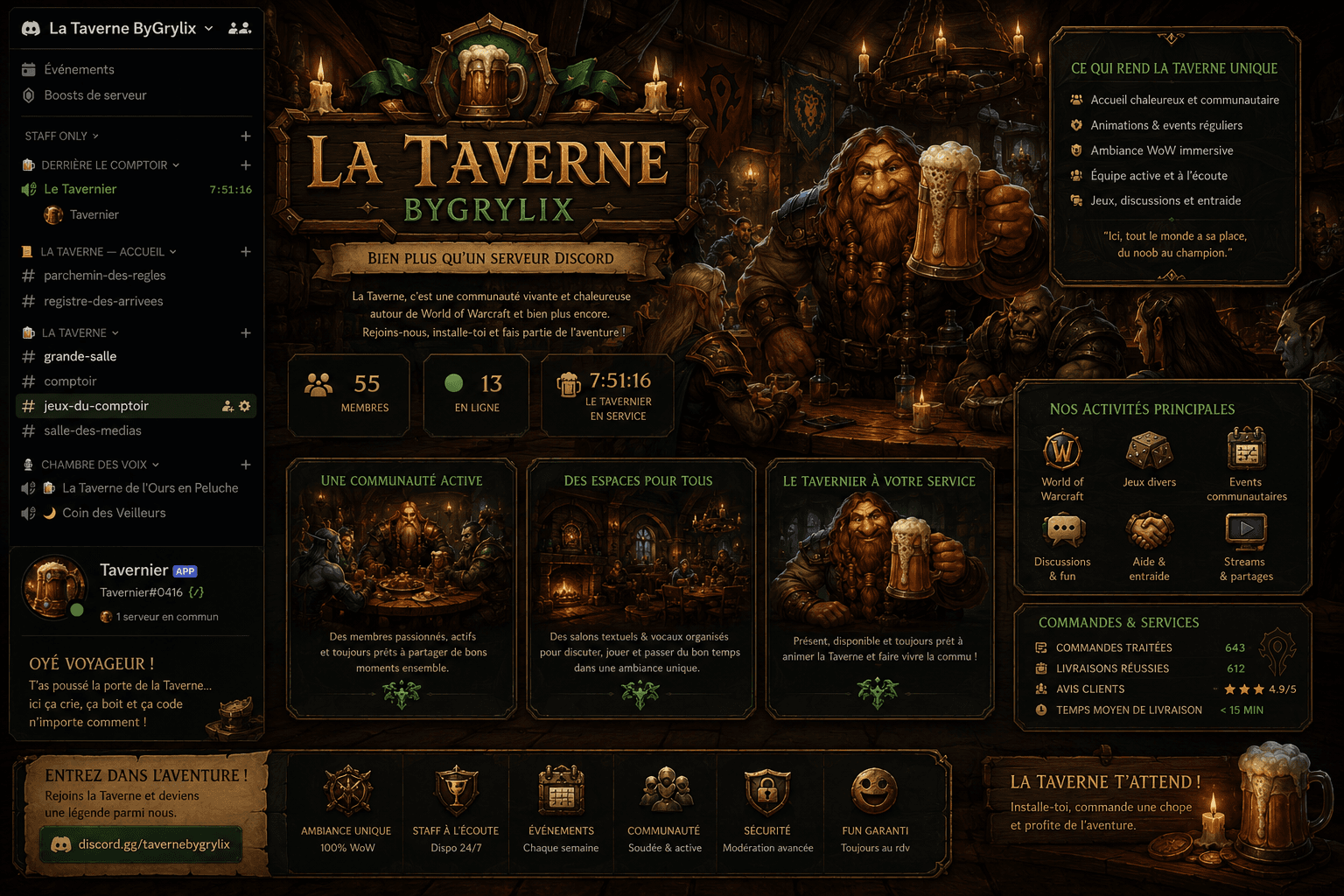The image size is (1344, 896).
Task: Invite people to jeux-du-comptoir
Action: point(227,406)
